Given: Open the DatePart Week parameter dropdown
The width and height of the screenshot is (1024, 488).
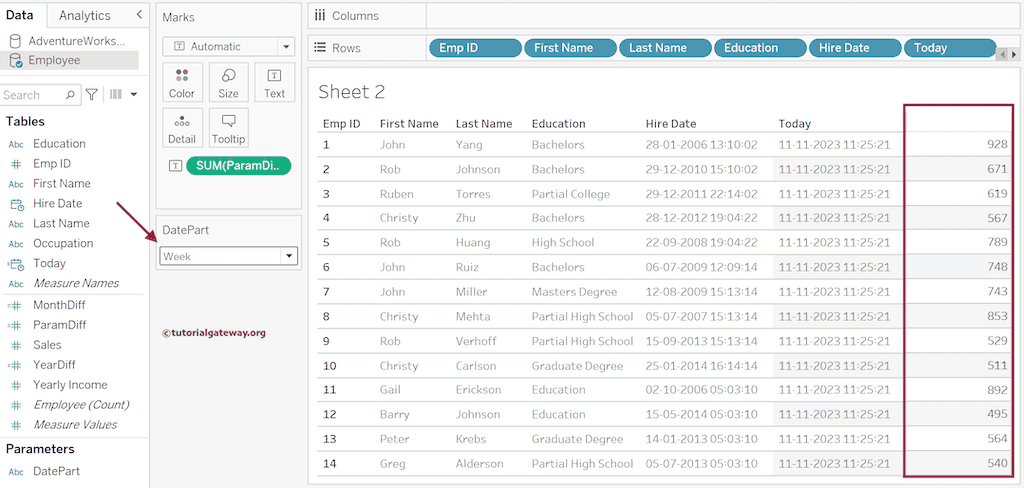Looking at the screenshot, I should [x=229, y=257].
